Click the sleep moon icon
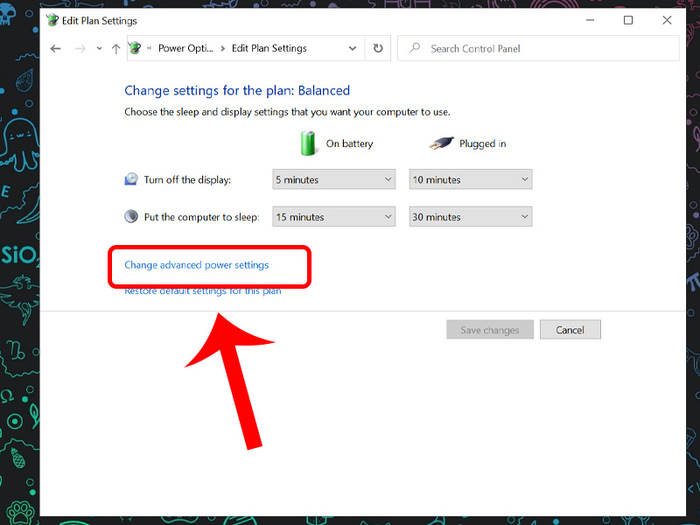This screenshot has width=700, height=525. 131,217
